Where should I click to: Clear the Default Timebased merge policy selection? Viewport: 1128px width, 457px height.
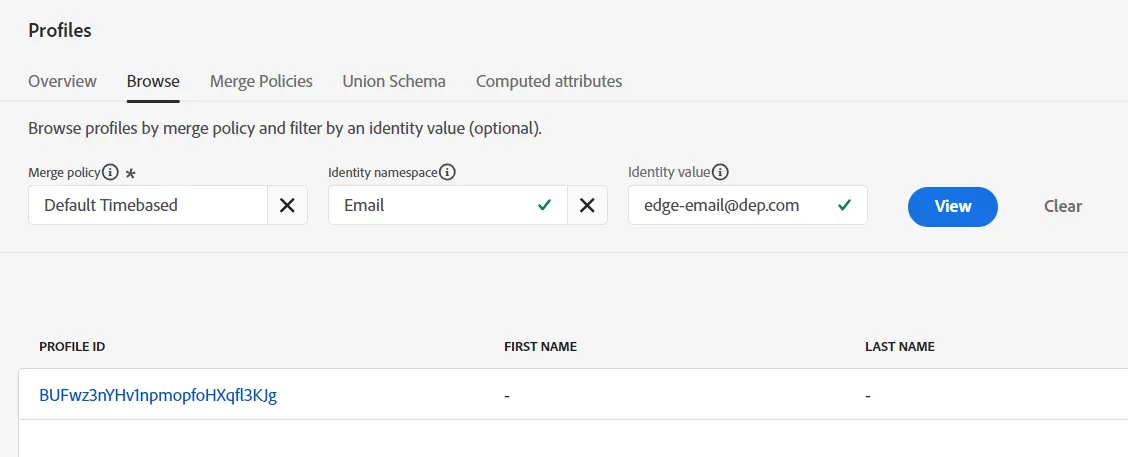tap(287, 205)
